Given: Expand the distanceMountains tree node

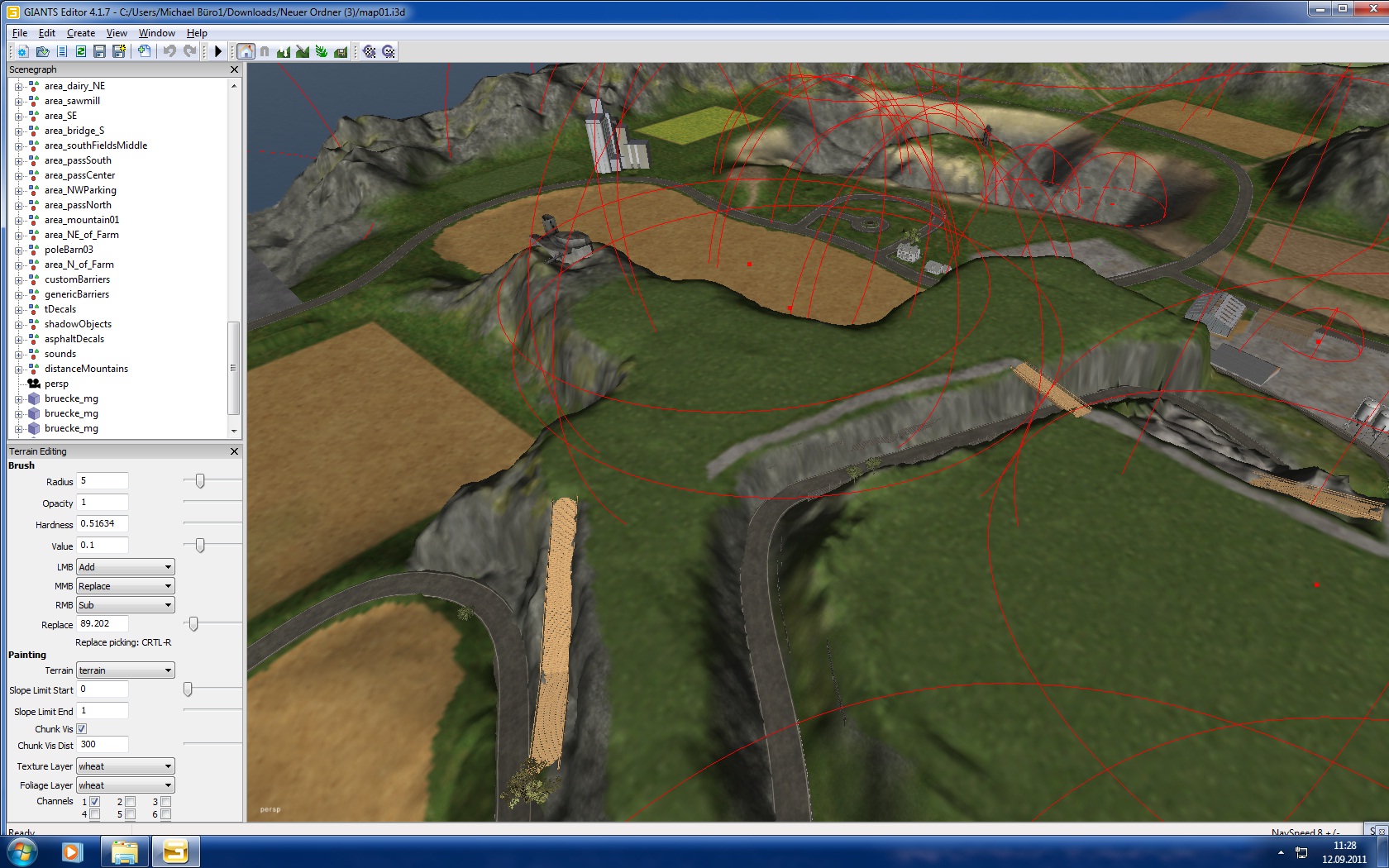Looking at the screenshot, I should 18,369.
